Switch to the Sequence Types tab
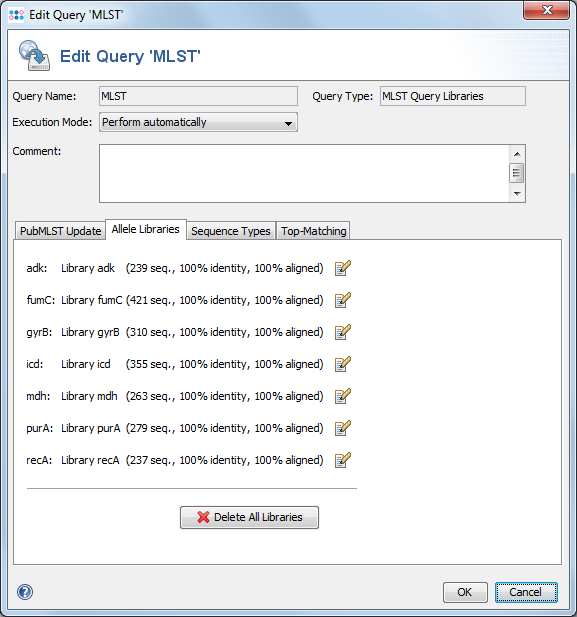This screenshot has width=577, height=617. coord(231,231)
